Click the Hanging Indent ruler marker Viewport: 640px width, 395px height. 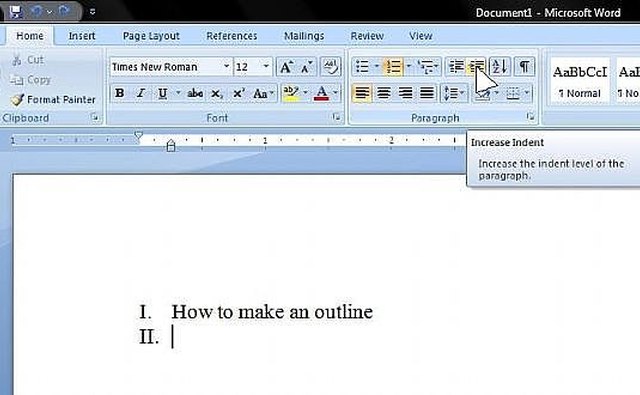point(171,144)
